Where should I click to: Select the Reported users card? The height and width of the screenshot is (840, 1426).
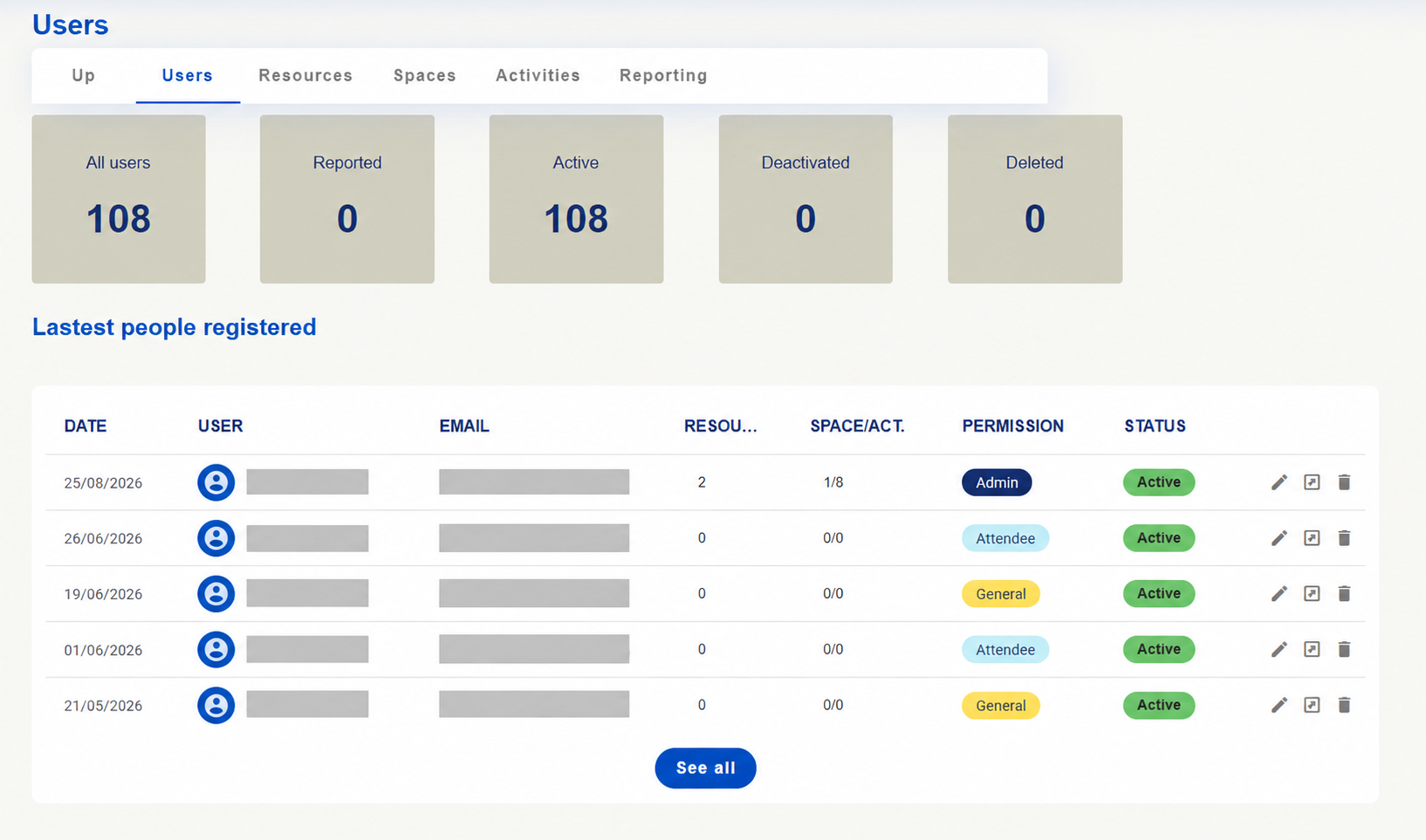coord(347,199)
